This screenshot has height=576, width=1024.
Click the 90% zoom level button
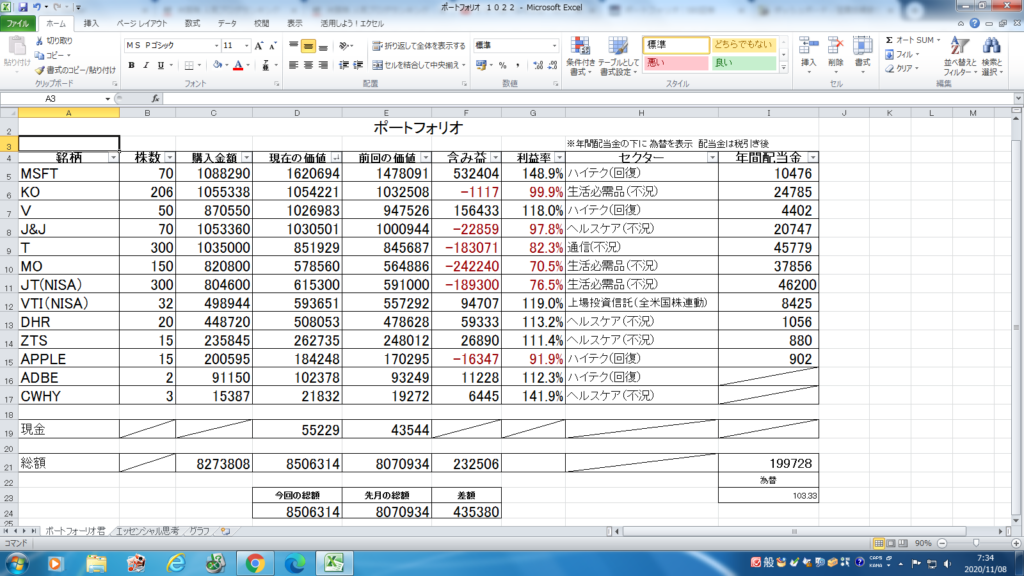(x=923, y=543)
